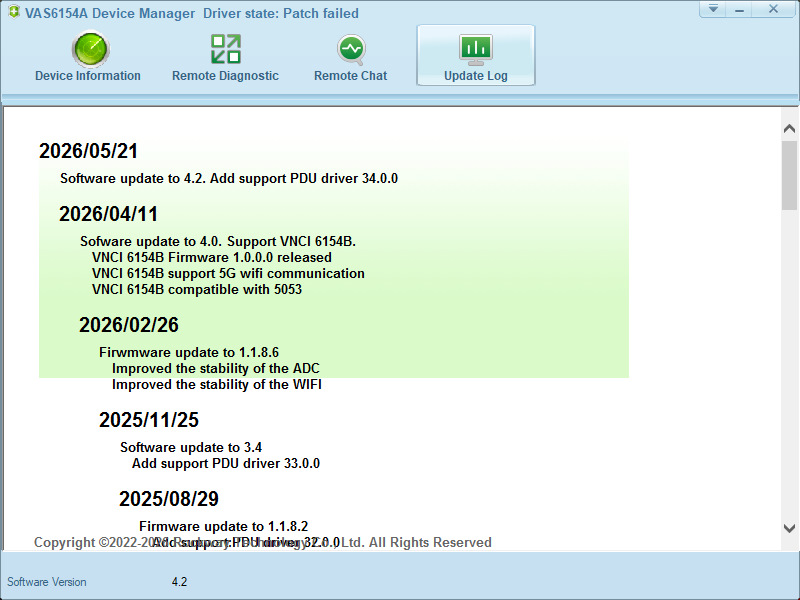Select 'Software update to 4.2' log line
Image resolution: width=800 pixels, height=600 pixels.
[x=229, y=179]
